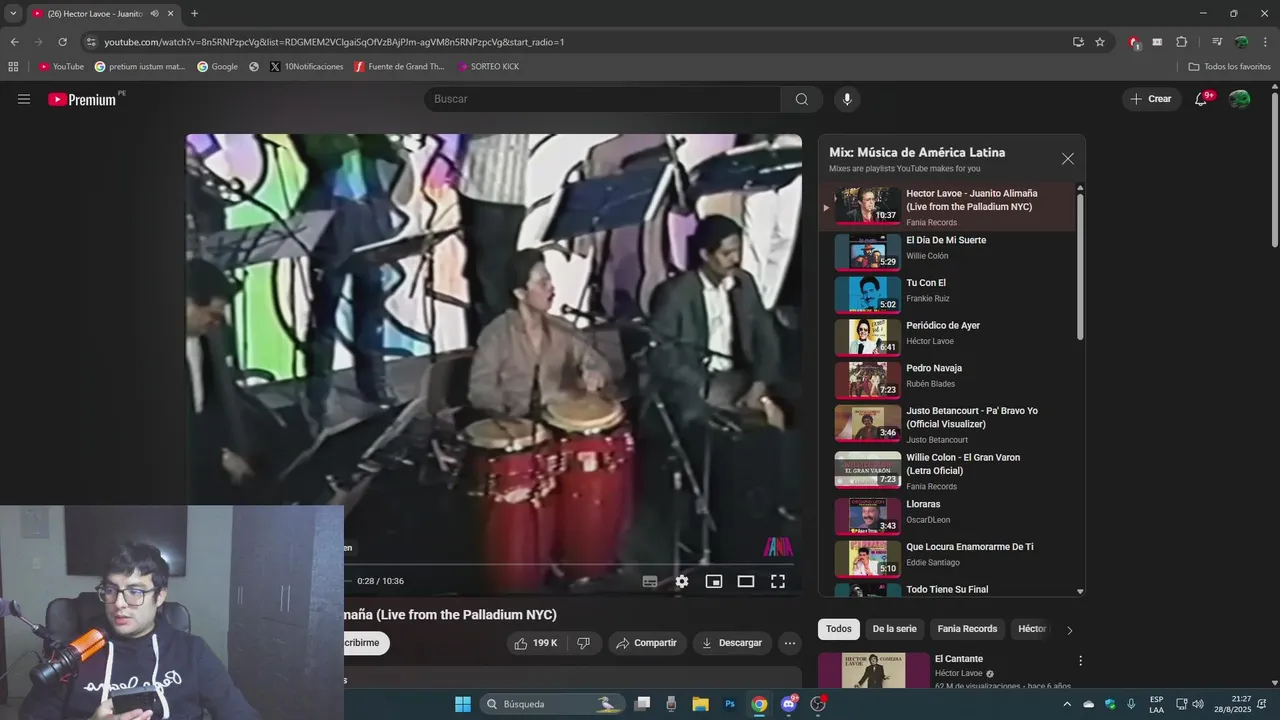Enter fullscreen video mode
Image resolution: width=1280 pixels, height=720 pixels.
click(x=778, y=581)
